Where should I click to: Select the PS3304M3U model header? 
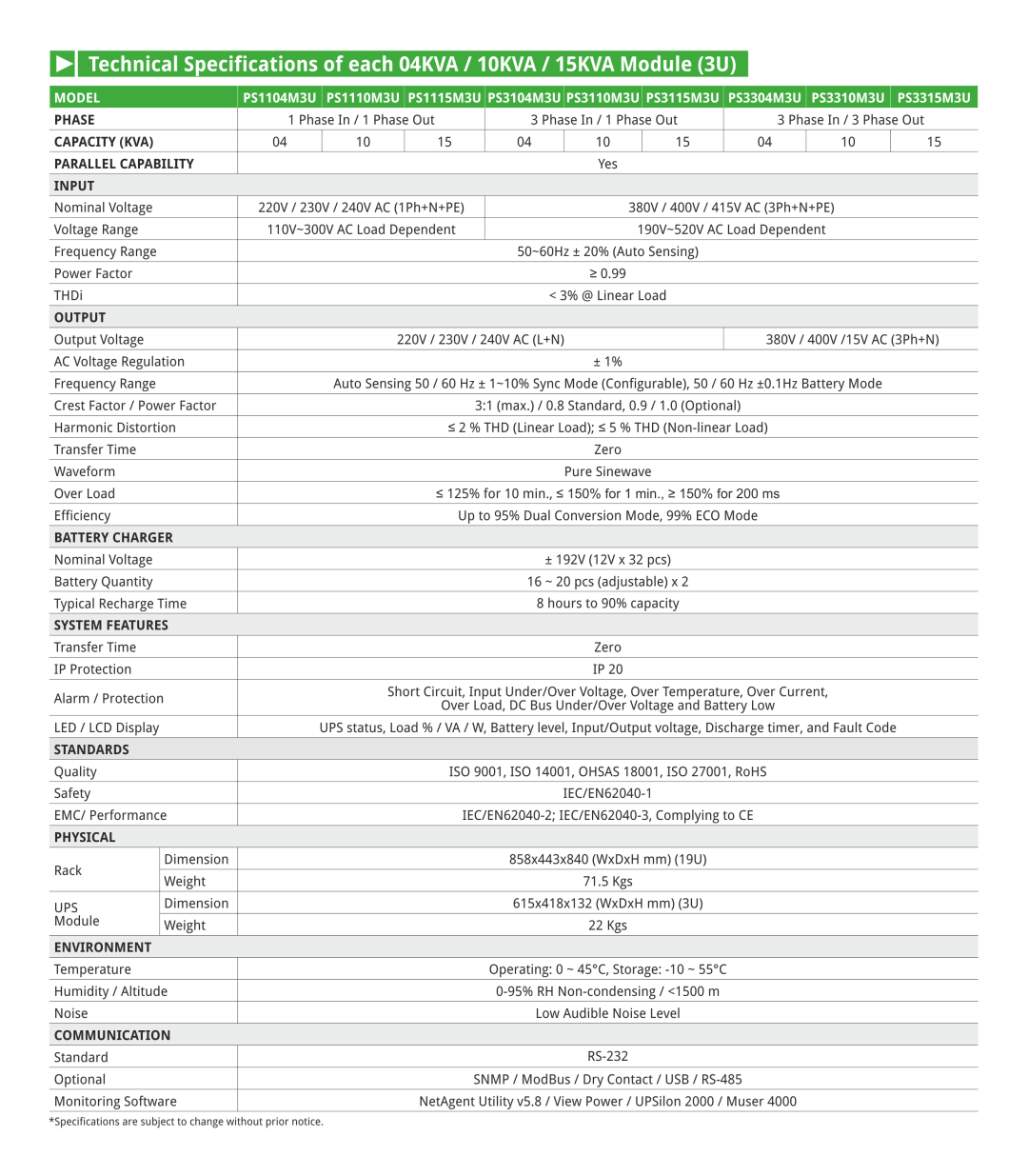coord(764,98)
